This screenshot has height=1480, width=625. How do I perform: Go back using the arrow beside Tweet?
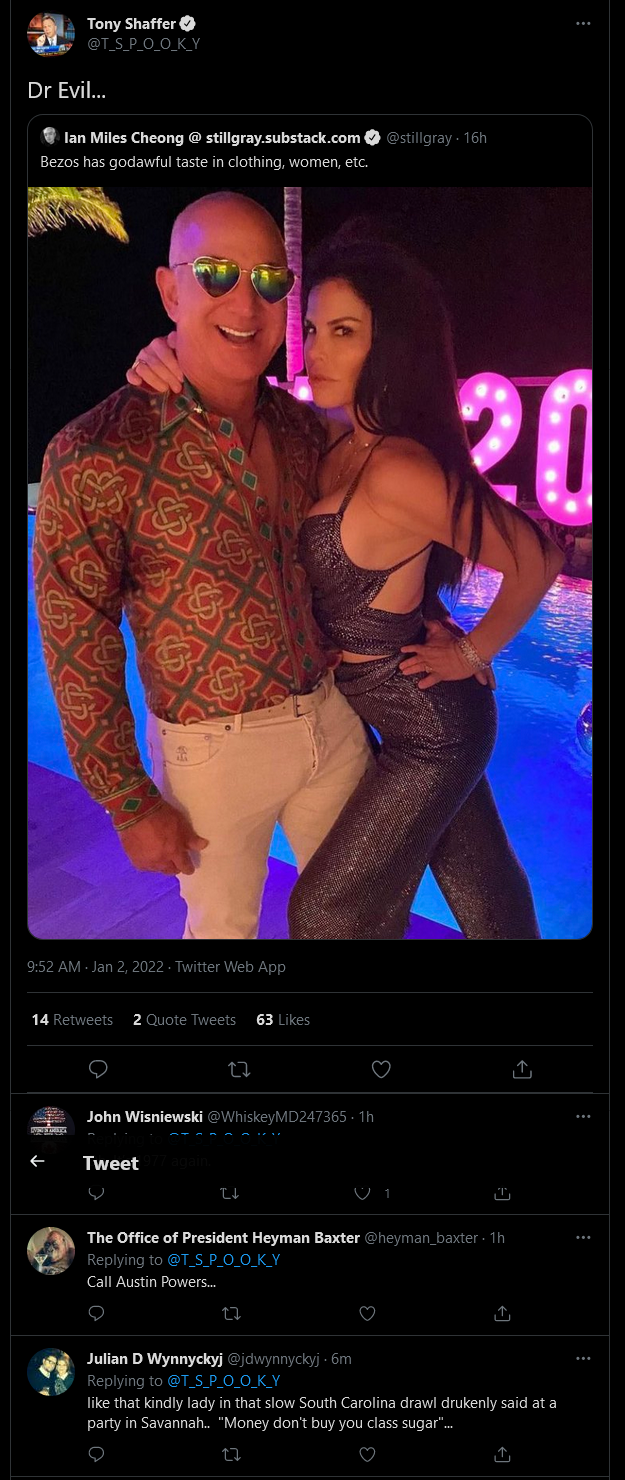pos(37,1161)
